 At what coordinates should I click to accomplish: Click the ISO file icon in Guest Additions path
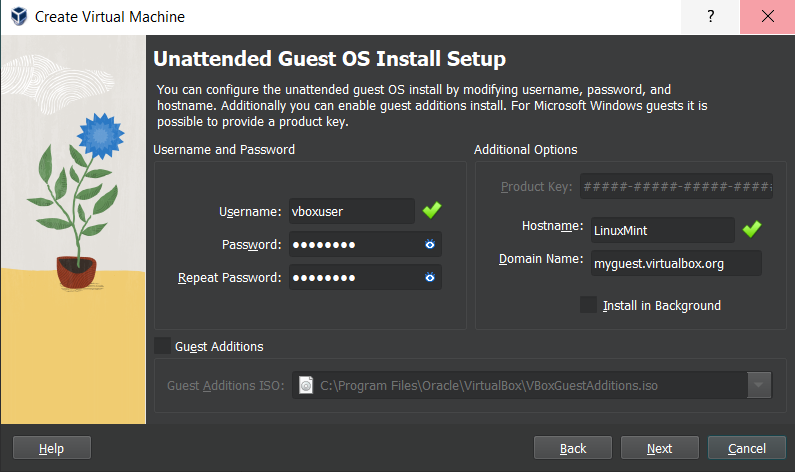[x=307, y=385]
